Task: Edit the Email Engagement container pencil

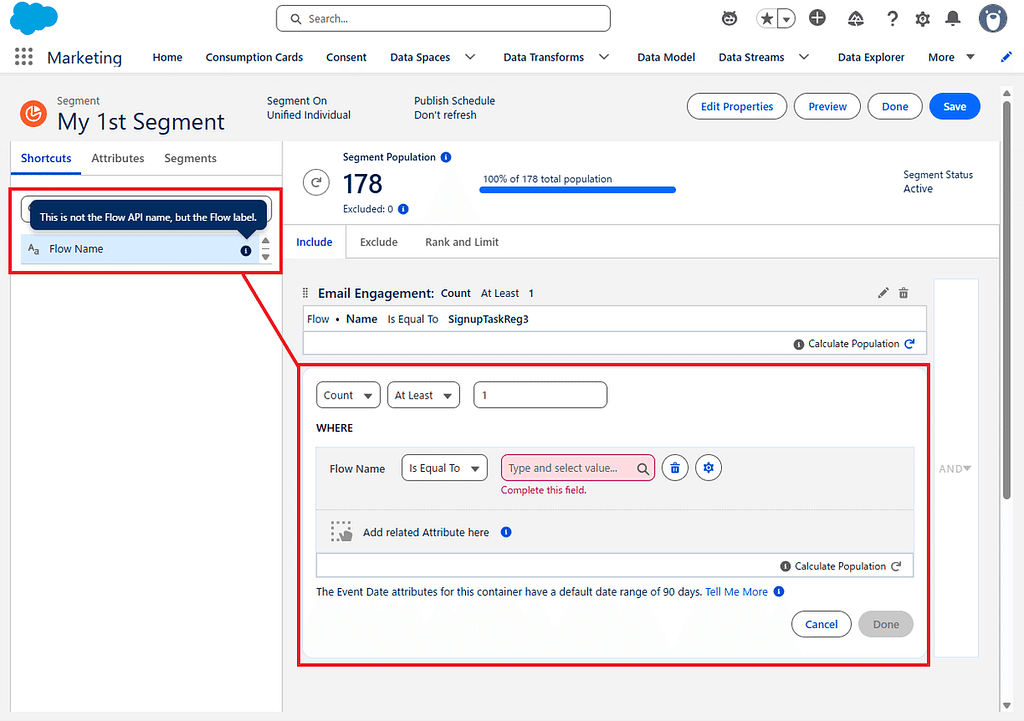Action: pos(883,293)
